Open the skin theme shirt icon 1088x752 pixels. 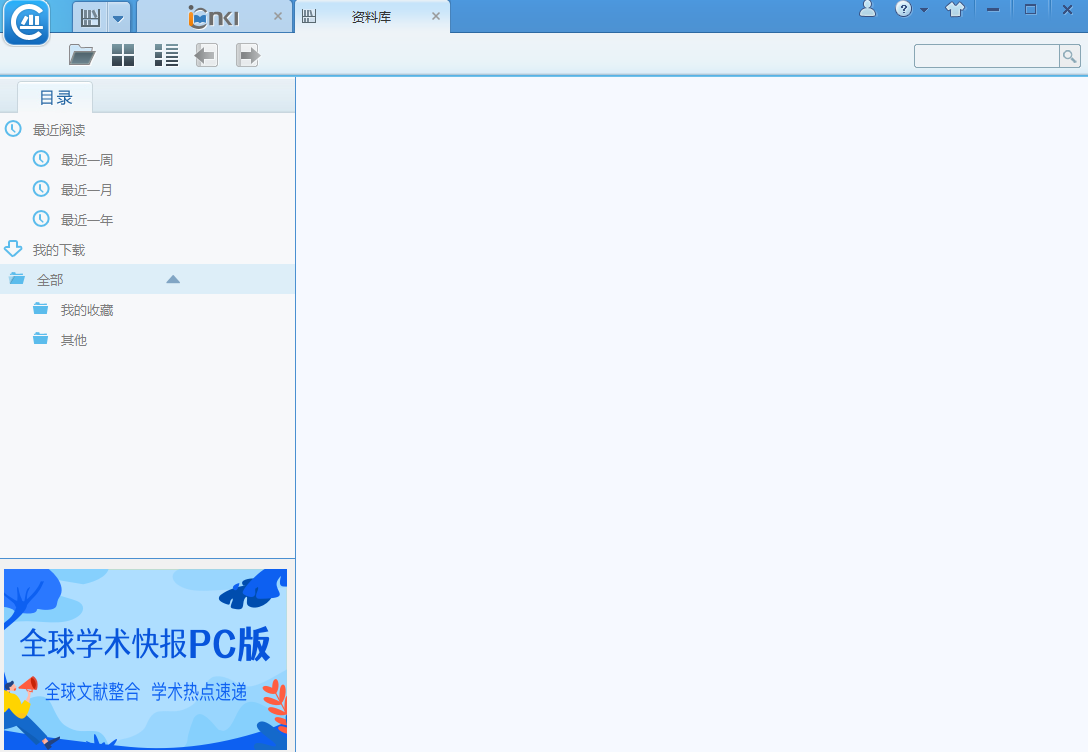point(955,9)
